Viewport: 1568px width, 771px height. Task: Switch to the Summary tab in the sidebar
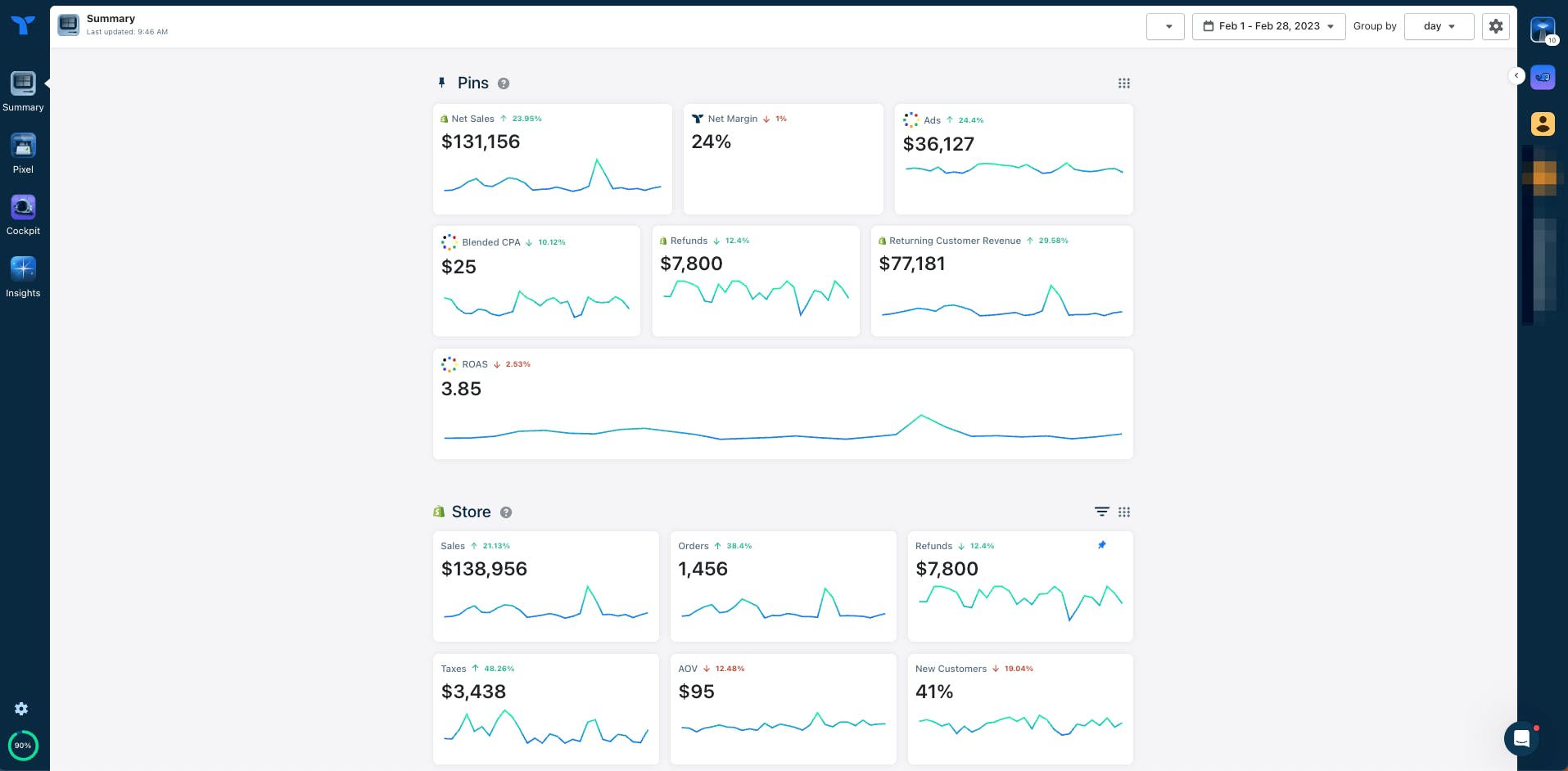23,90
